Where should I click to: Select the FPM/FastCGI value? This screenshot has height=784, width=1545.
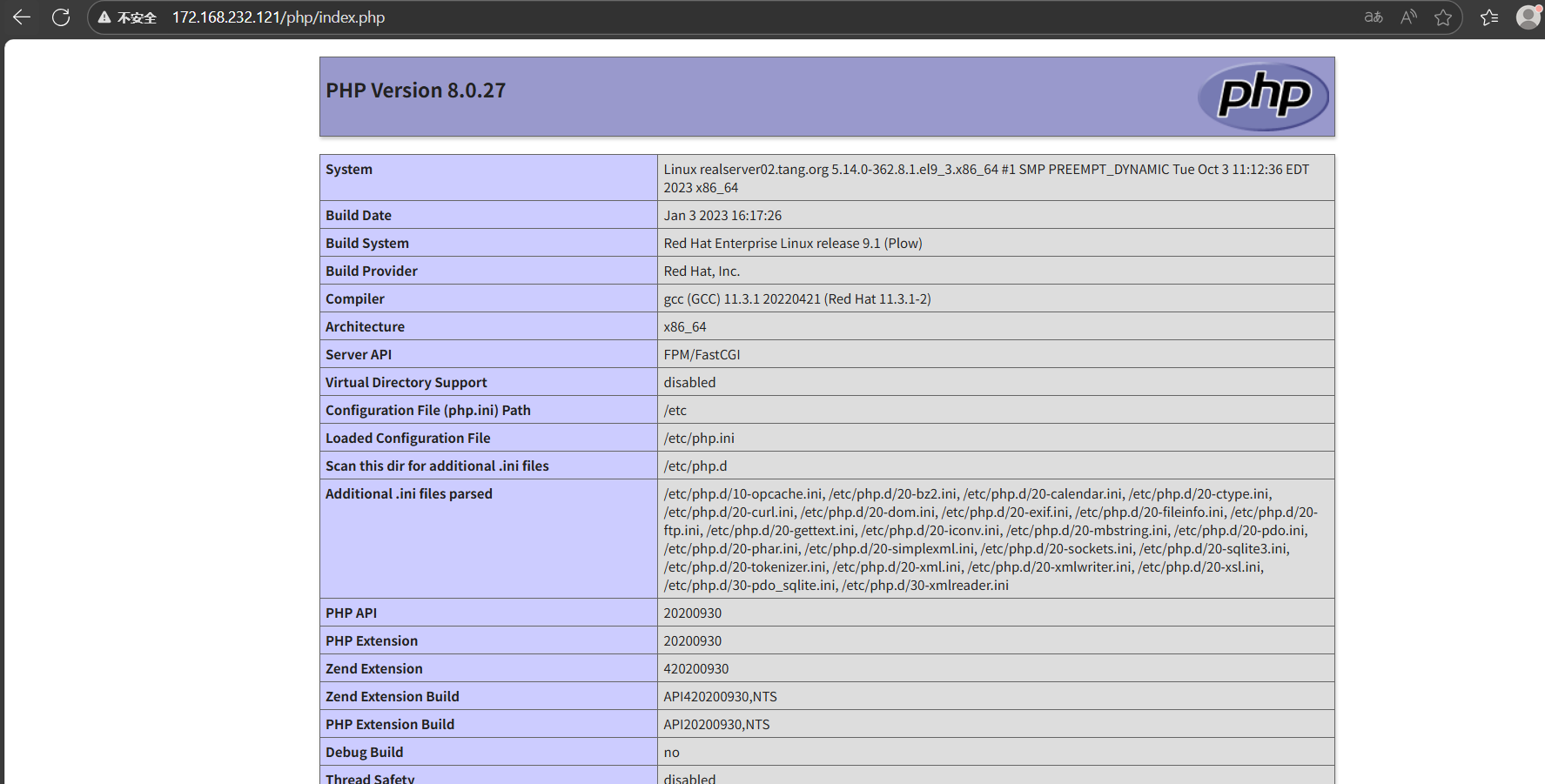pos(702,355)
